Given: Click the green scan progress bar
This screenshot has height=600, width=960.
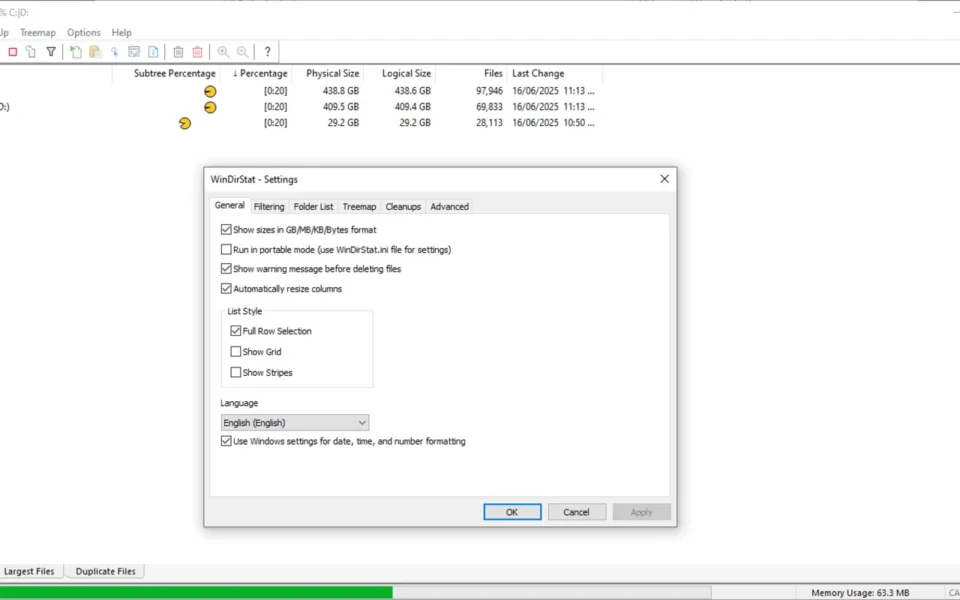Looking at the screenshot, I should 196,592.
